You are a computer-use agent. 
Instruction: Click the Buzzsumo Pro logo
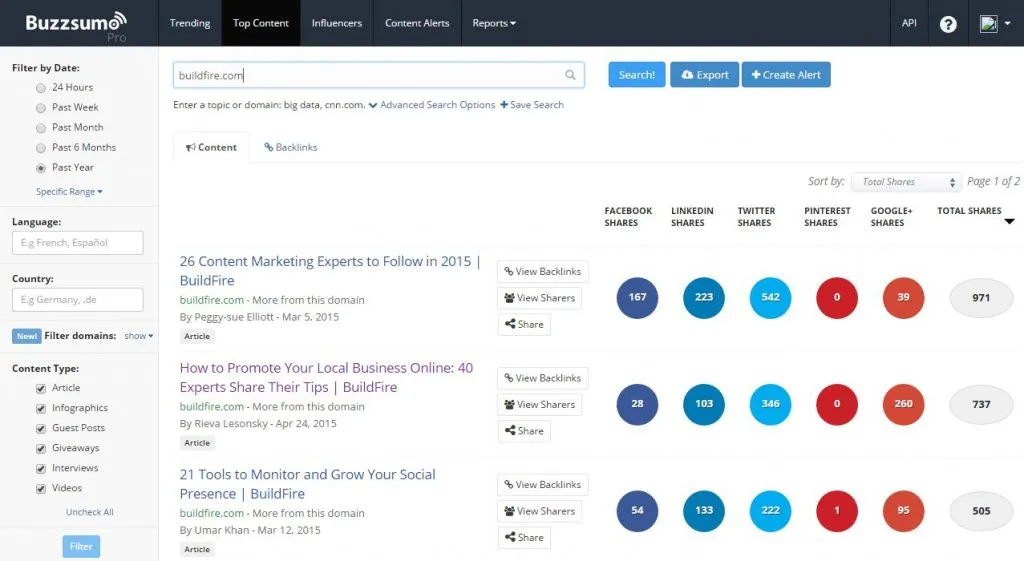[76, 26]
